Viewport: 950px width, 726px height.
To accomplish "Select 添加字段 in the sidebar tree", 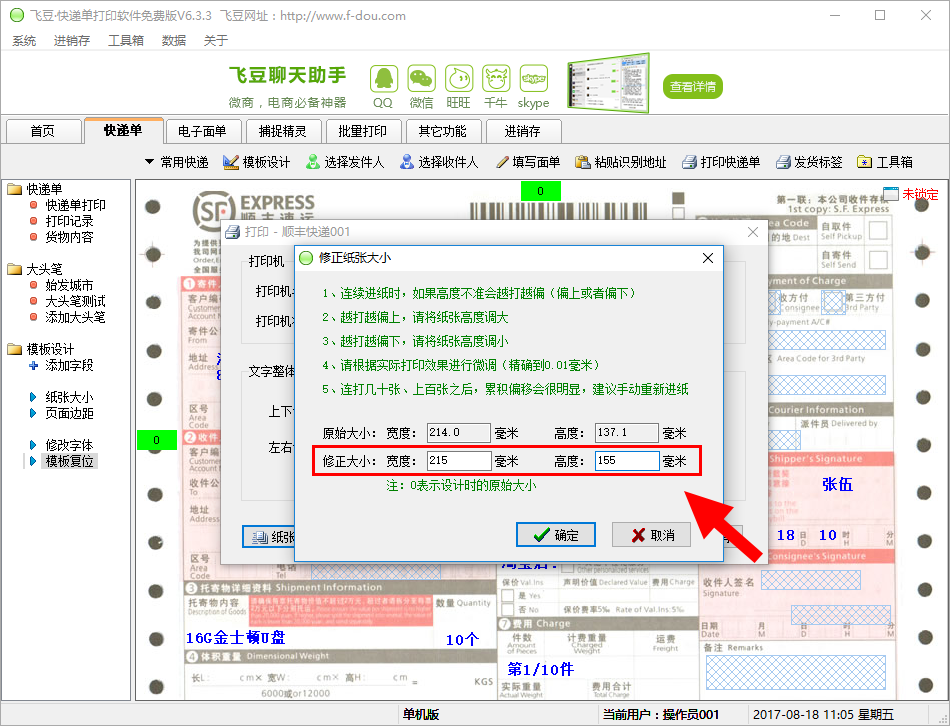I will 69,365.
